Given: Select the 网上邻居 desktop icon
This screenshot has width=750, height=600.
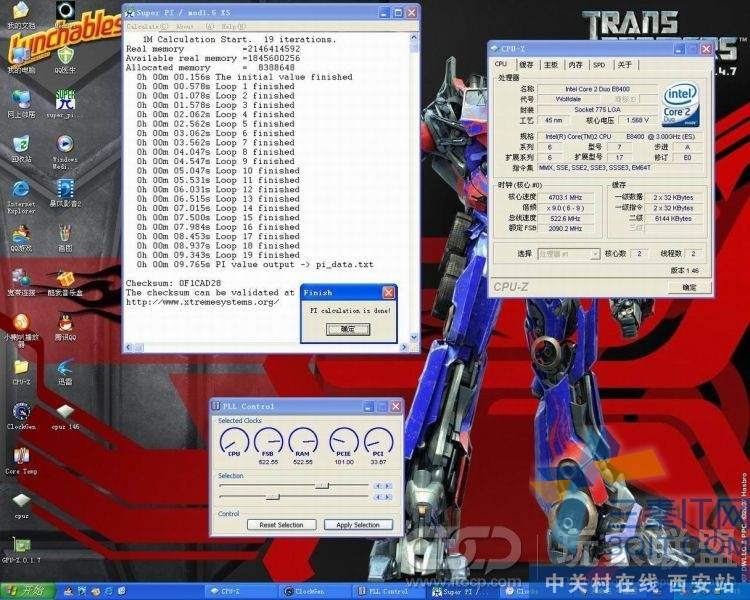Looking at the screenshot, I should coord(21,104).
